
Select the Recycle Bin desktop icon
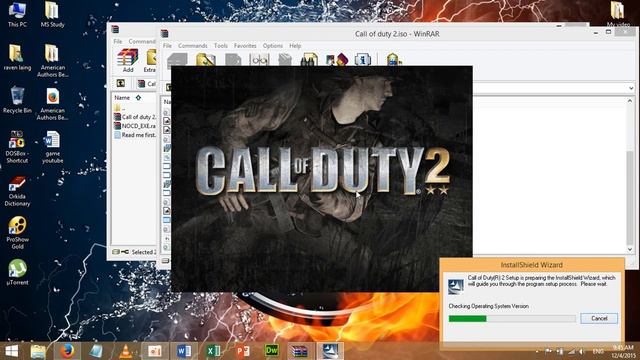(x=17, y=100)
